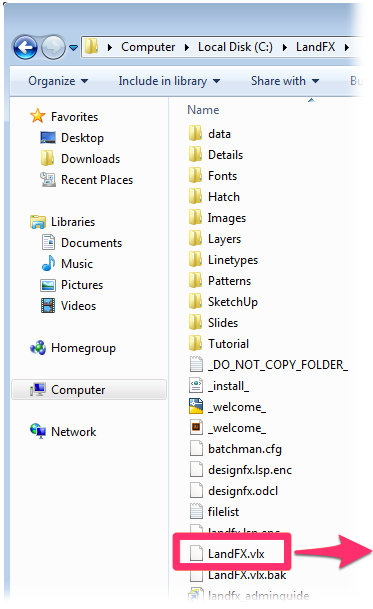Select the Details folder
The height and width of the screenshot is (609, 373).
225,155
